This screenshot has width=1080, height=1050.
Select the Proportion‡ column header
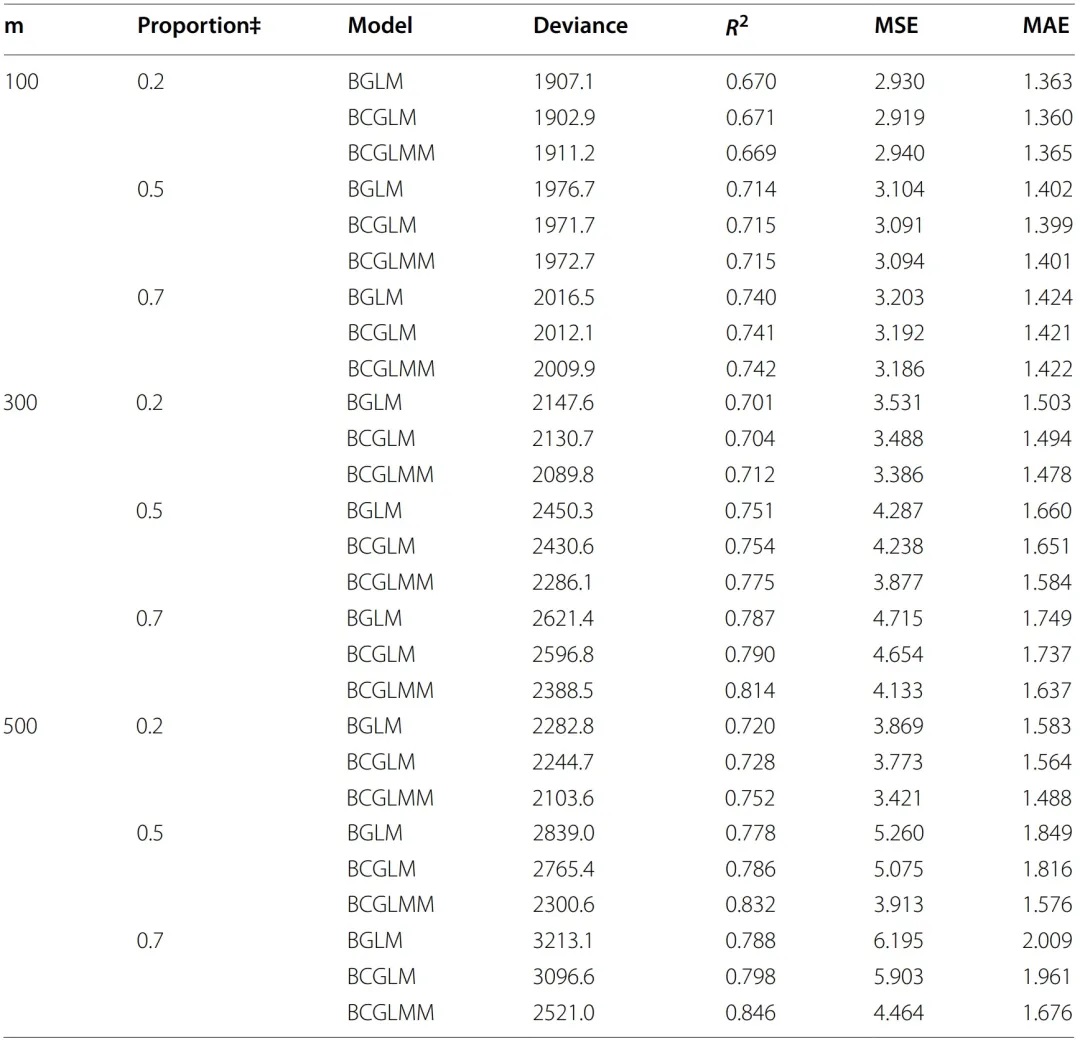coord(199,26)
